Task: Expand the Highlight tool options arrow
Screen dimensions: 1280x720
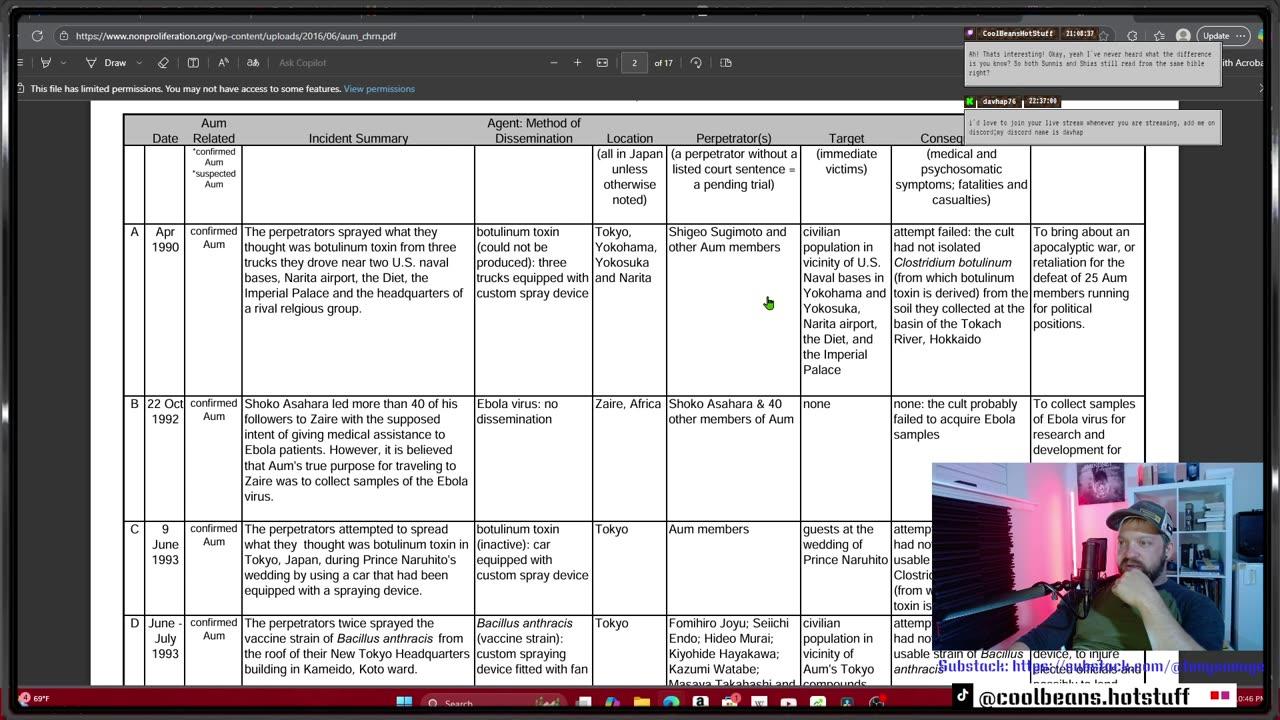Action: pyautogui.click(x=63, y=63)
